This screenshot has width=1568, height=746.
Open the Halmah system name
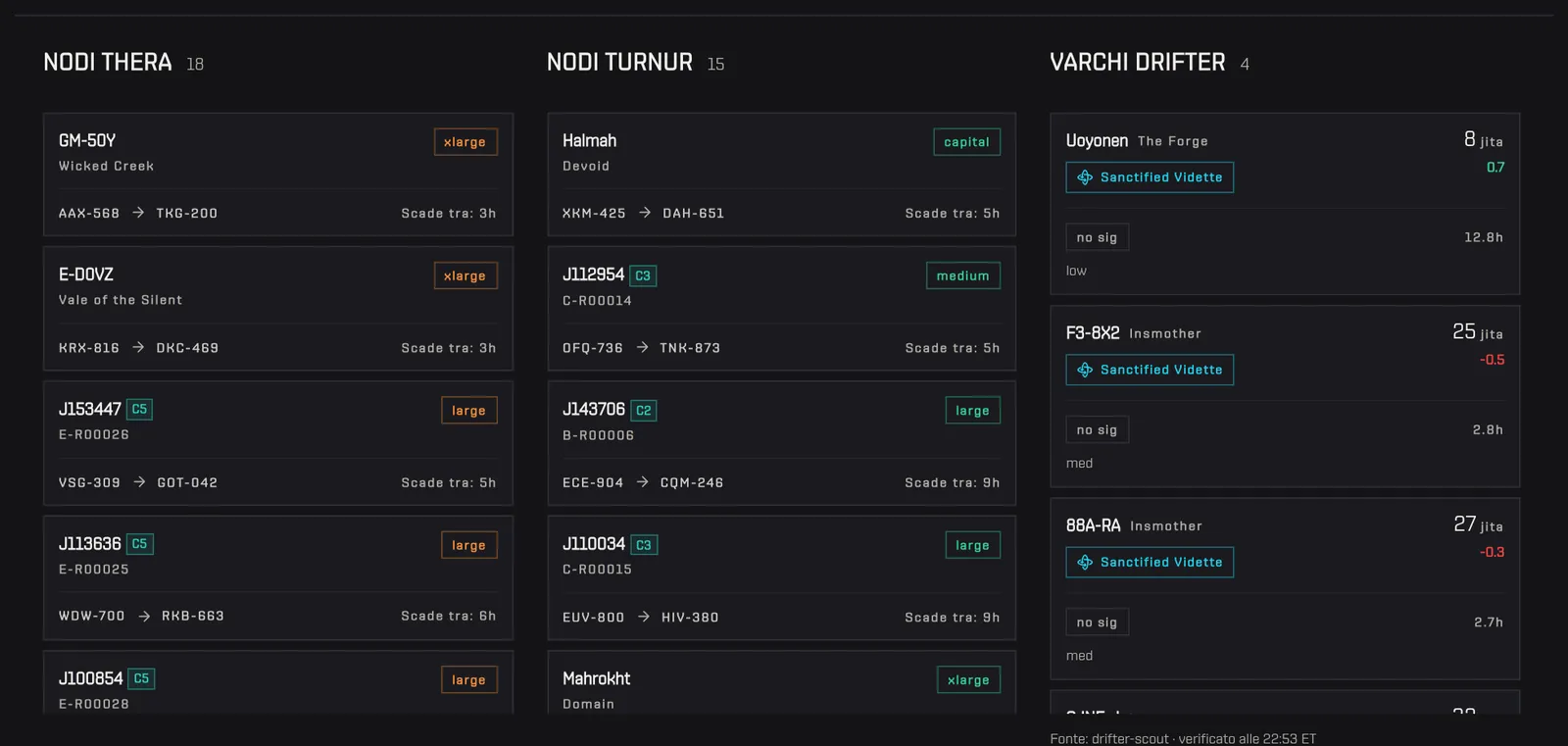click(x=590, y=141)
